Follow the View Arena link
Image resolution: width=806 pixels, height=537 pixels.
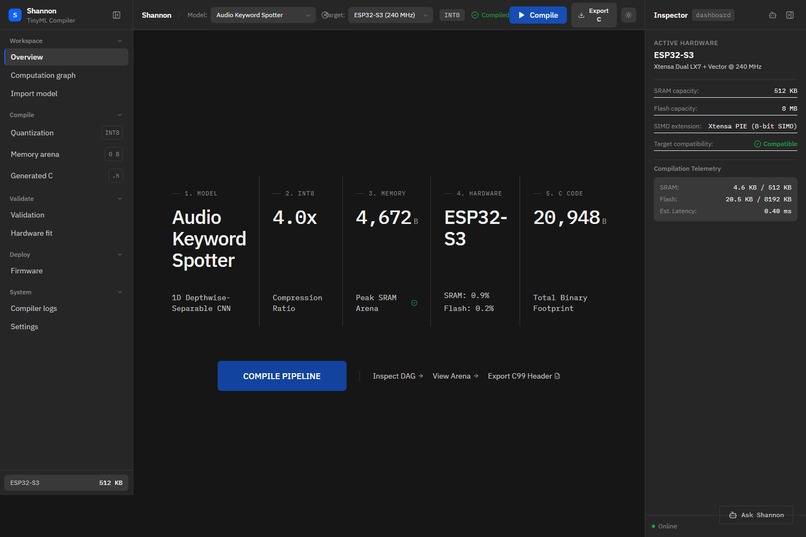455,376
